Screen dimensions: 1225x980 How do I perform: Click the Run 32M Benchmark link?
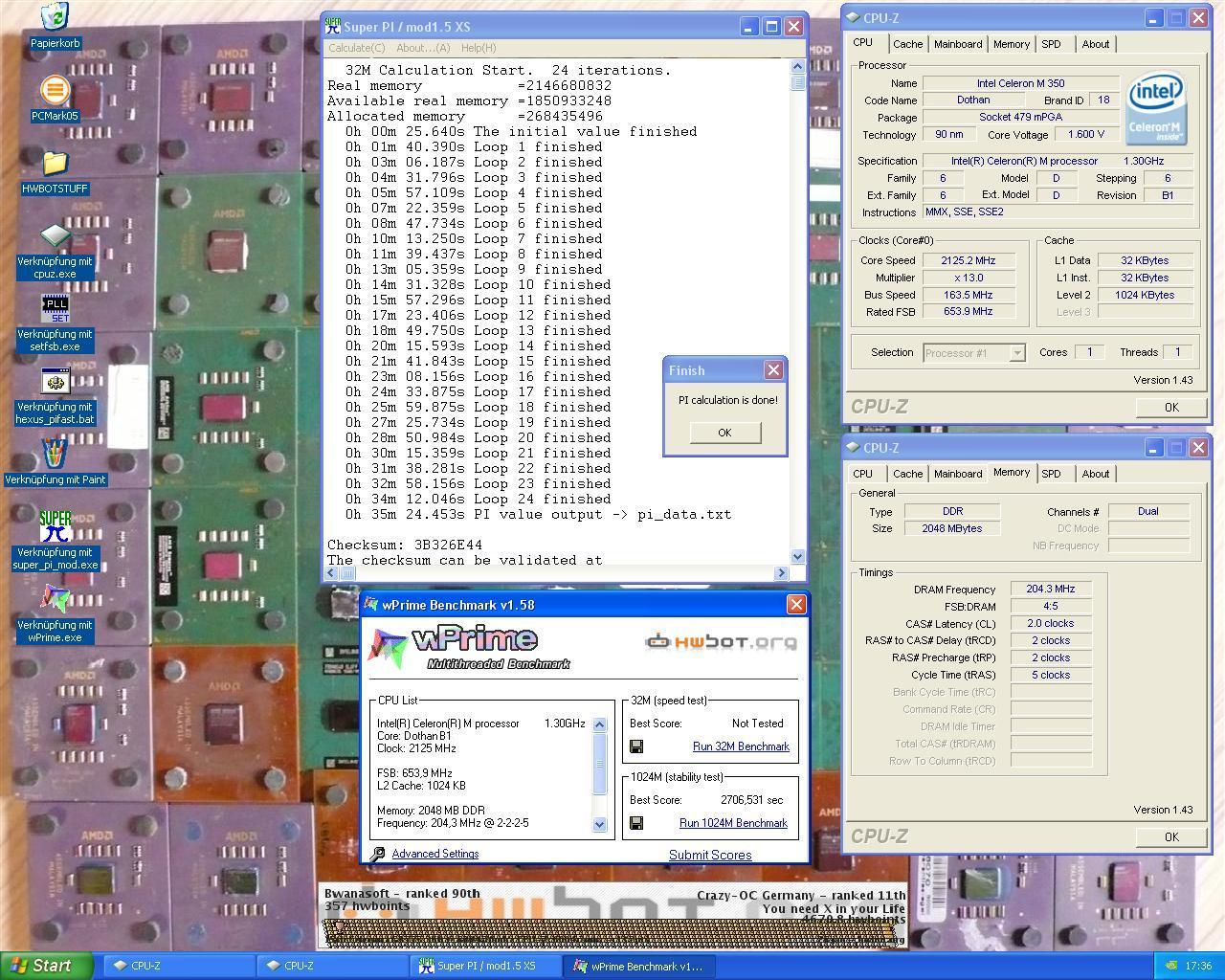741,746
